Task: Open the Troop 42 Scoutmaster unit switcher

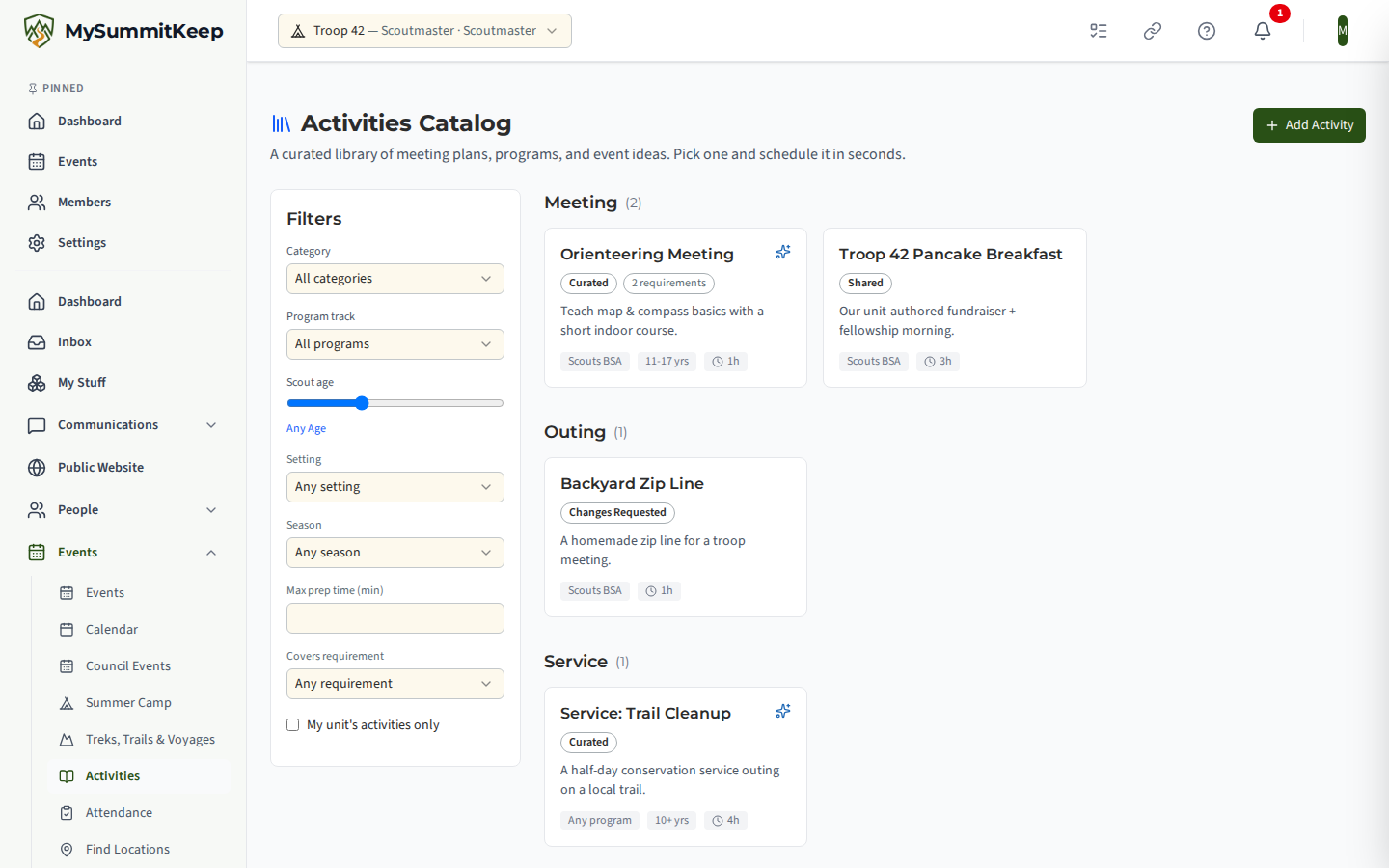Action: point(424,31)
